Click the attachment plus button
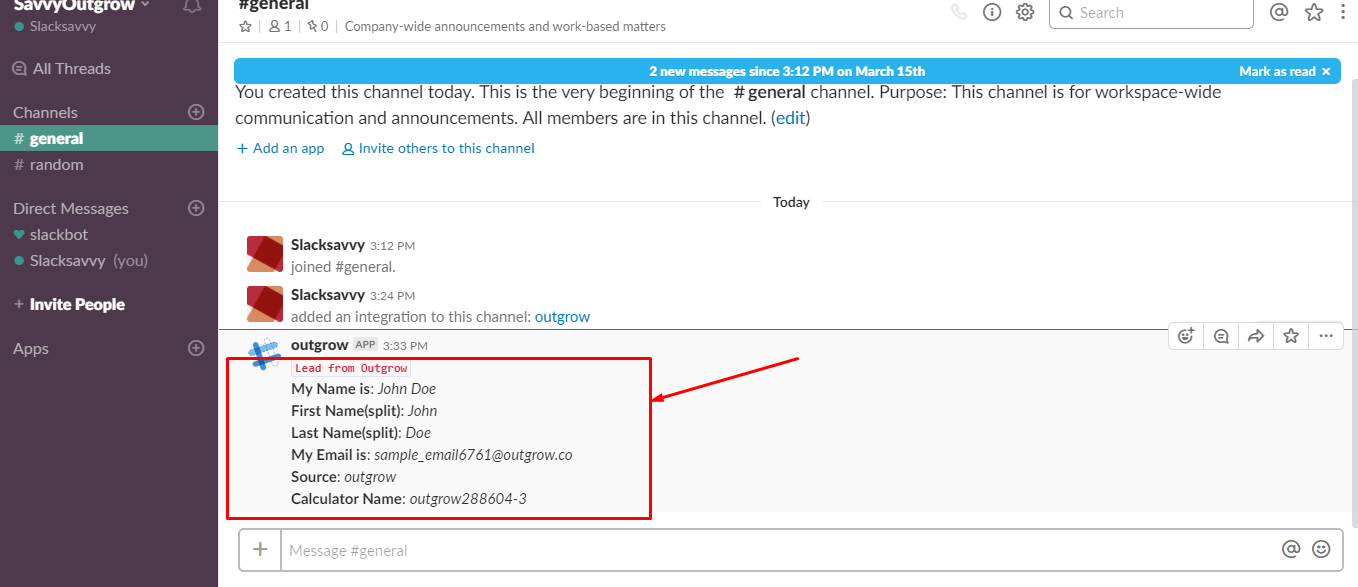 point(260,550)
